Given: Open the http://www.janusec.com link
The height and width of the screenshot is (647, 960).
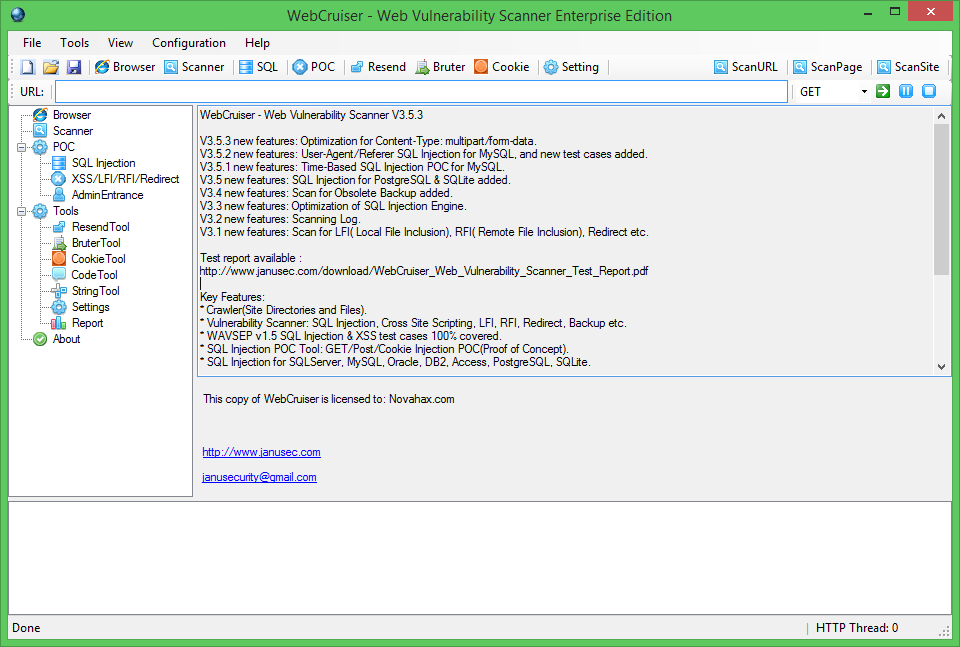Looking at the screenshot, I should tap(261, 452).
